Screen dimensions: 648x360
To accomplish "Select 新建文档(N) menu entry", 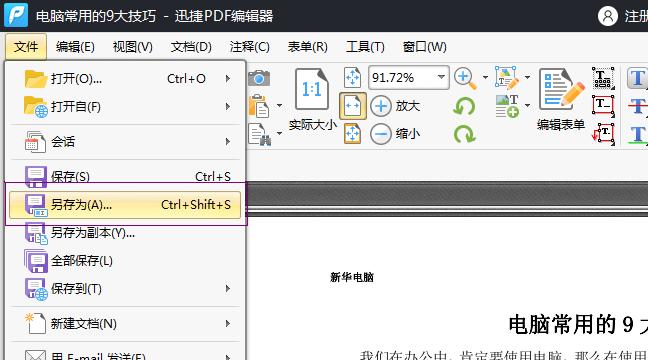I will 125,324.
